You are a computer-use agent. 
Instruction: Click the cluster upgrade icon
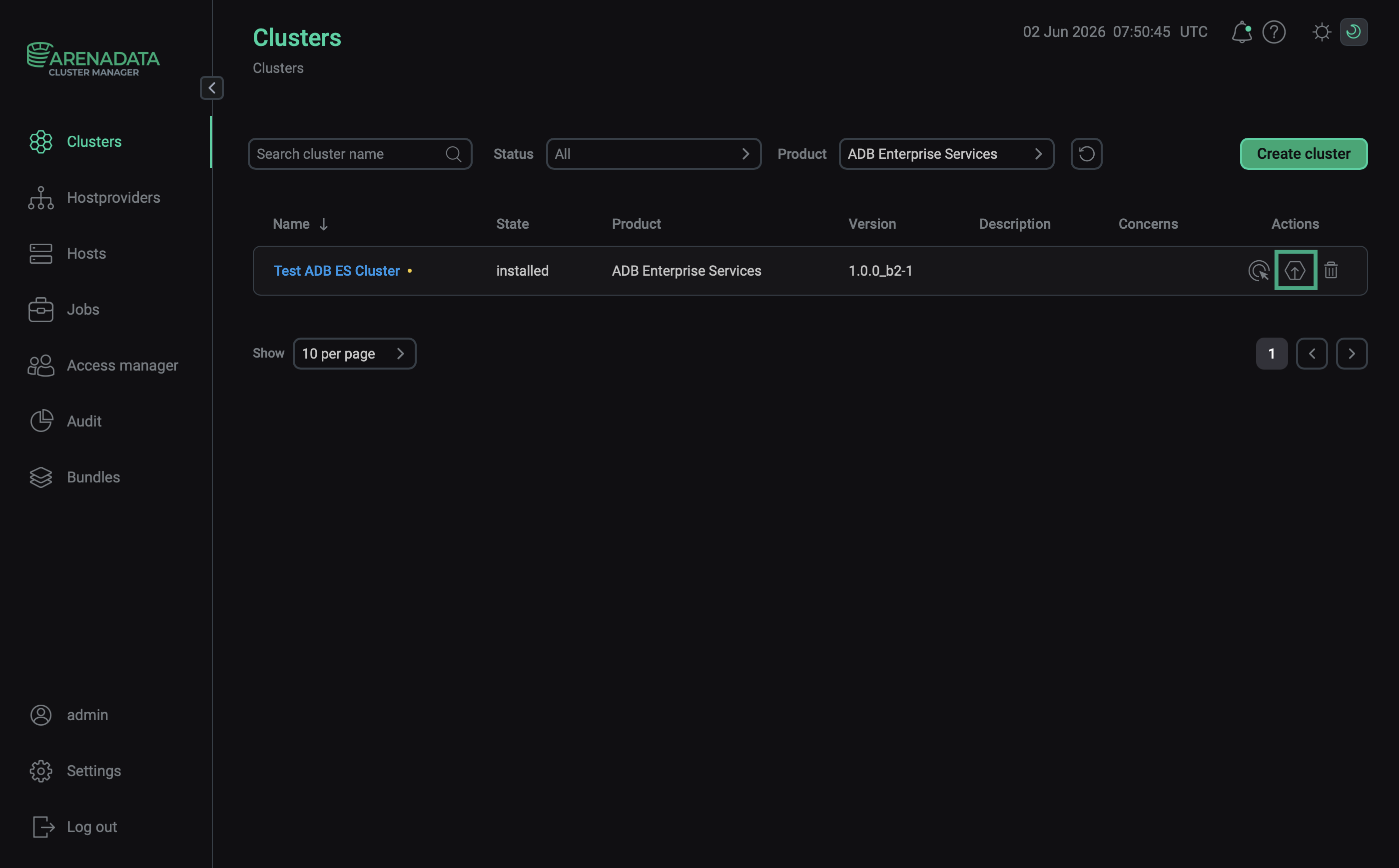(1295, 270)
